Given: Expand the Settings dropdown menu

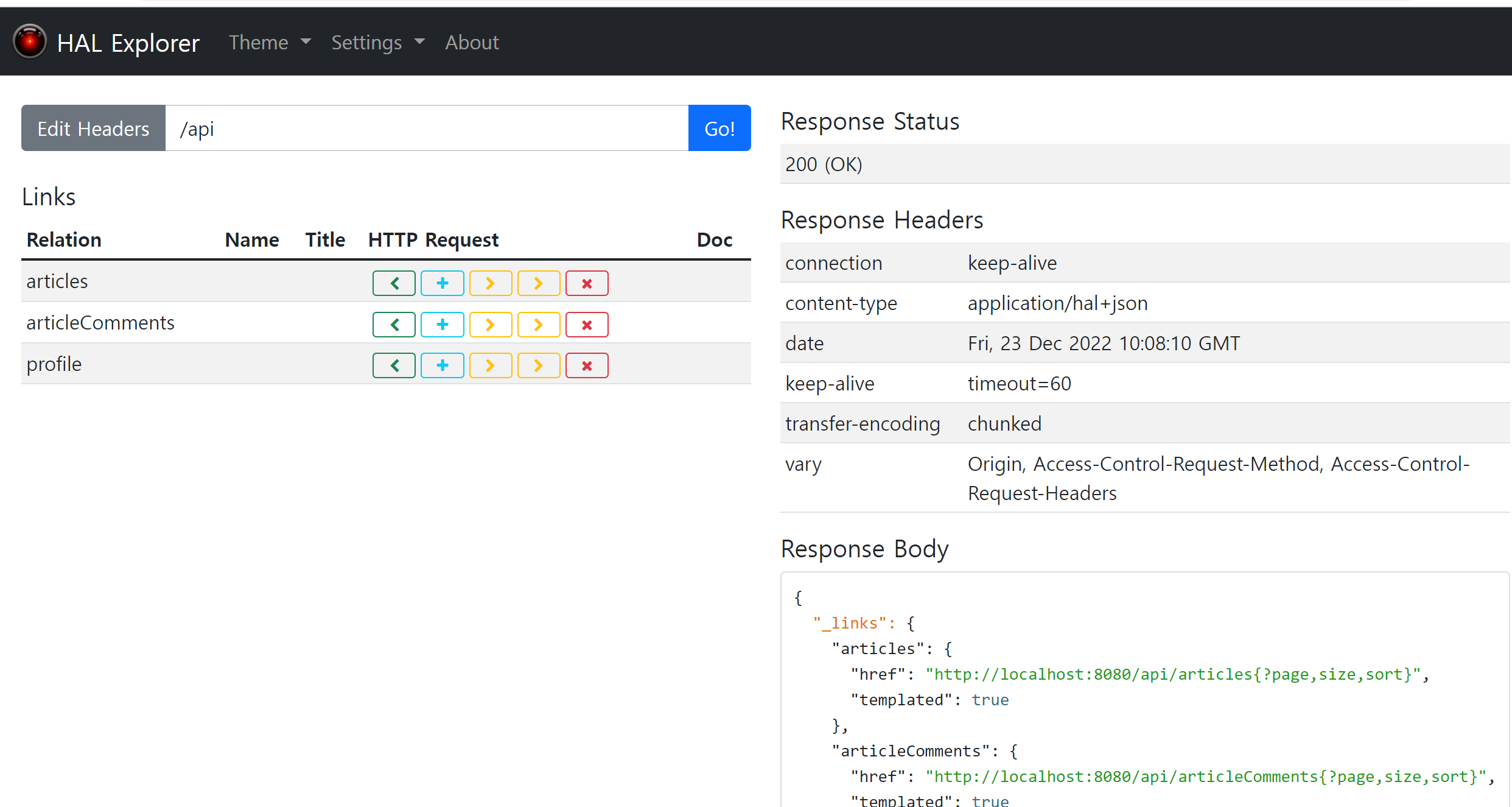Looking at the screenshot, I should (377, 43).
